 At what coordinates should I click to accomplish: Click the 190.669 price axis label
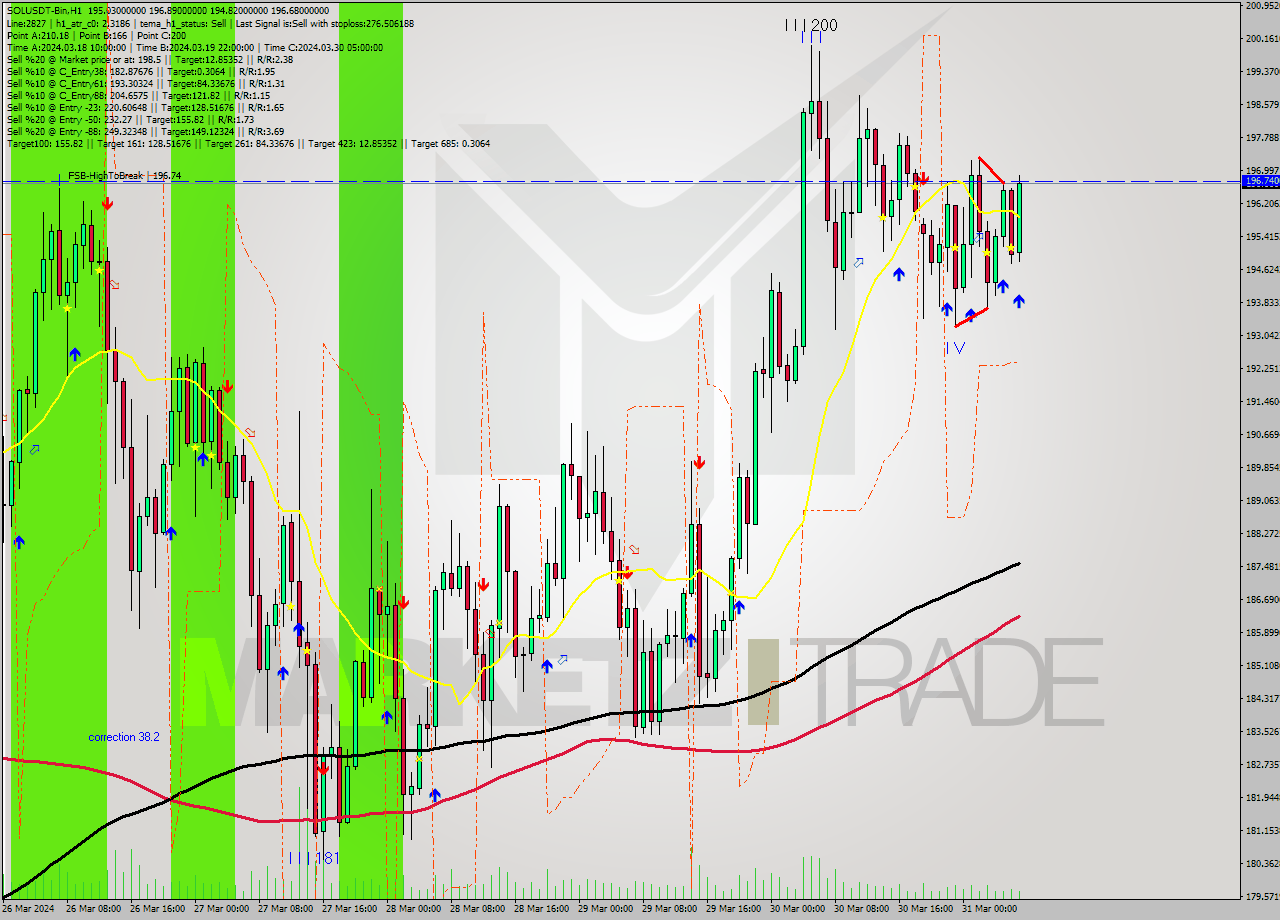click(1262, 434)
